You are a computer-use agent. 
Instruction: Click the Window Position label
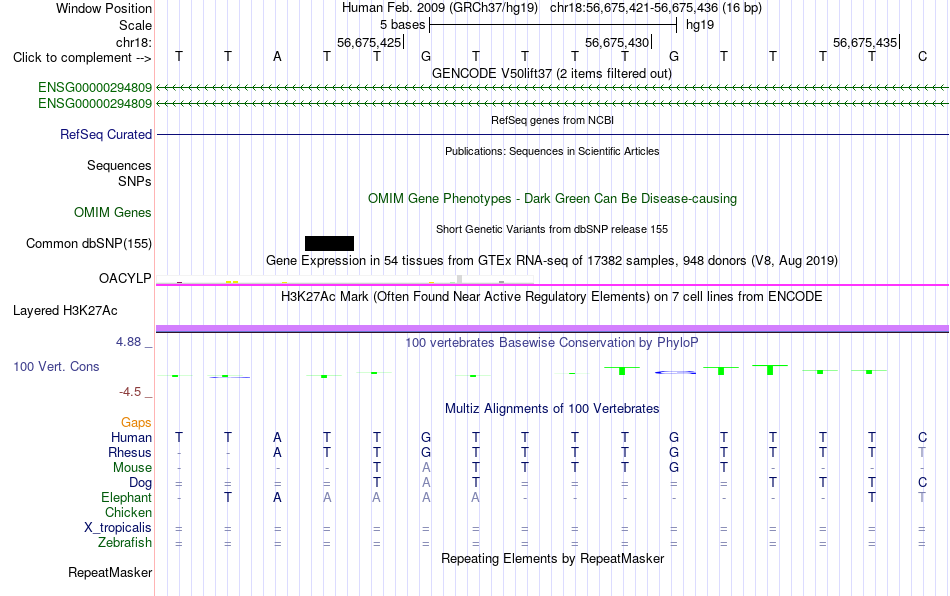pyautogui.click(x=104, y=8)
